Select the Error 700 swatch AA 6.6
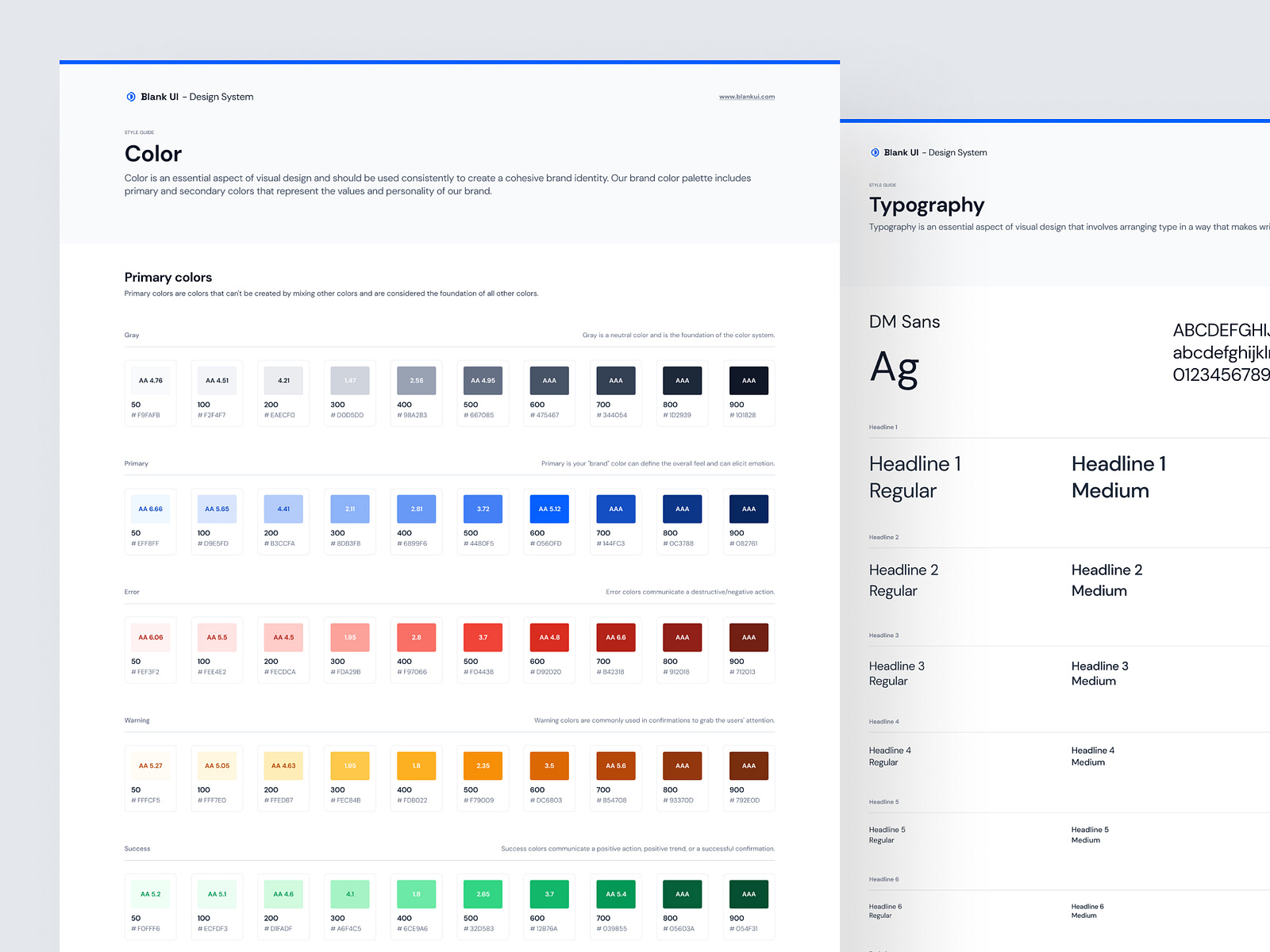 tap(616, 638)
